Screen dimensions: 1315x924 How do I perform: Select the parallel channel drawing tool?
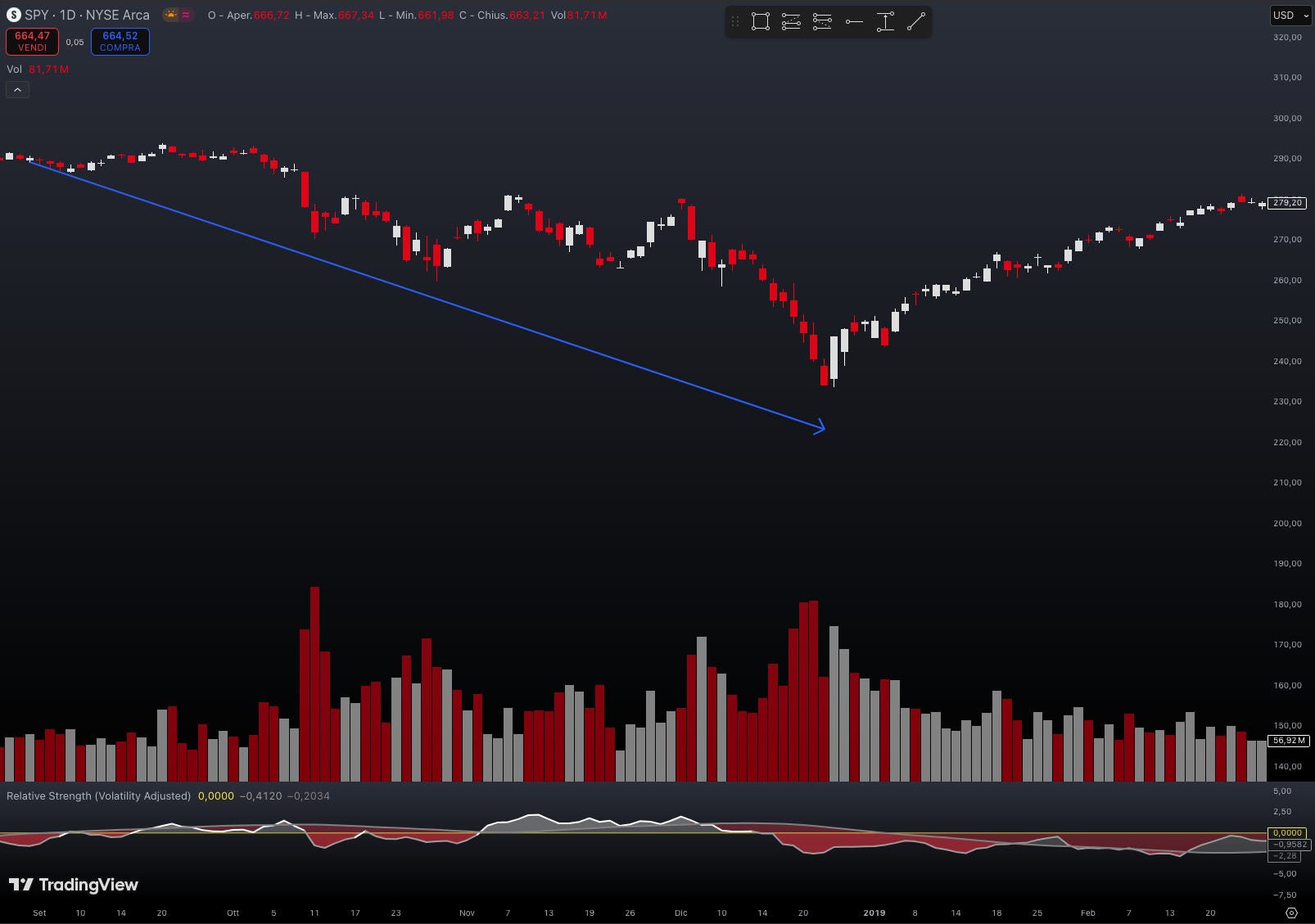tap(790, 21)
